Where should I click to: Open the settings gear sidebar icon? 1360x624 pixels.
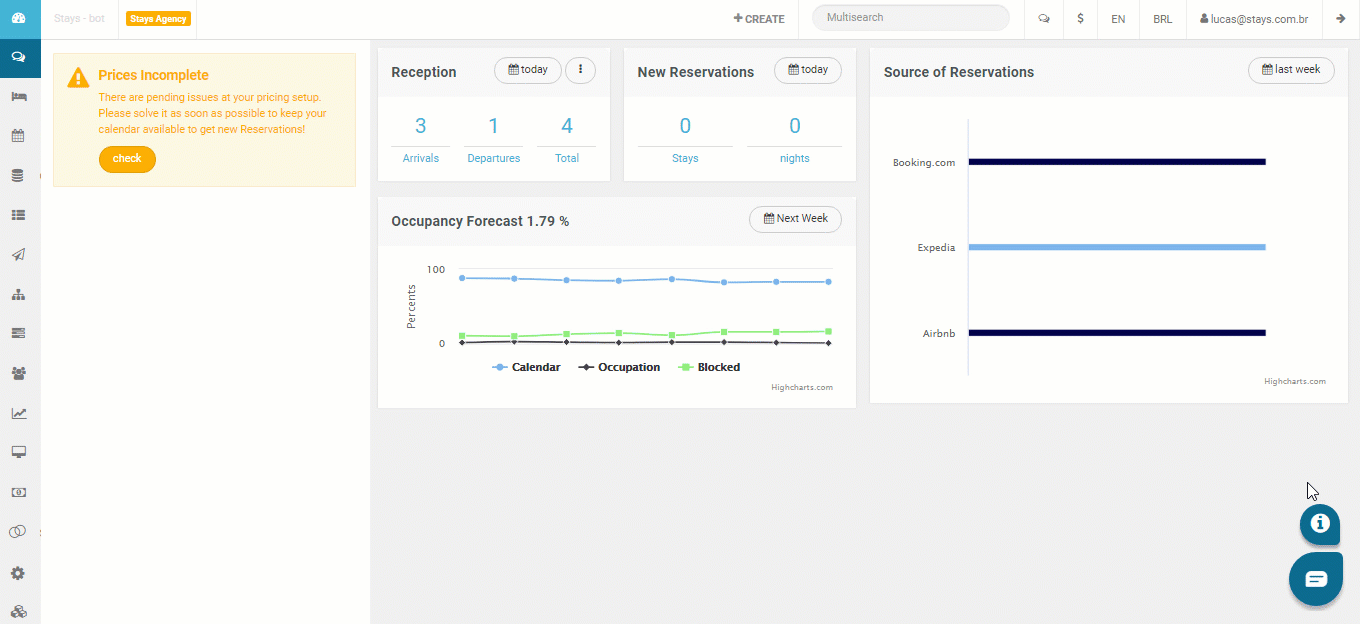(18, 573)
